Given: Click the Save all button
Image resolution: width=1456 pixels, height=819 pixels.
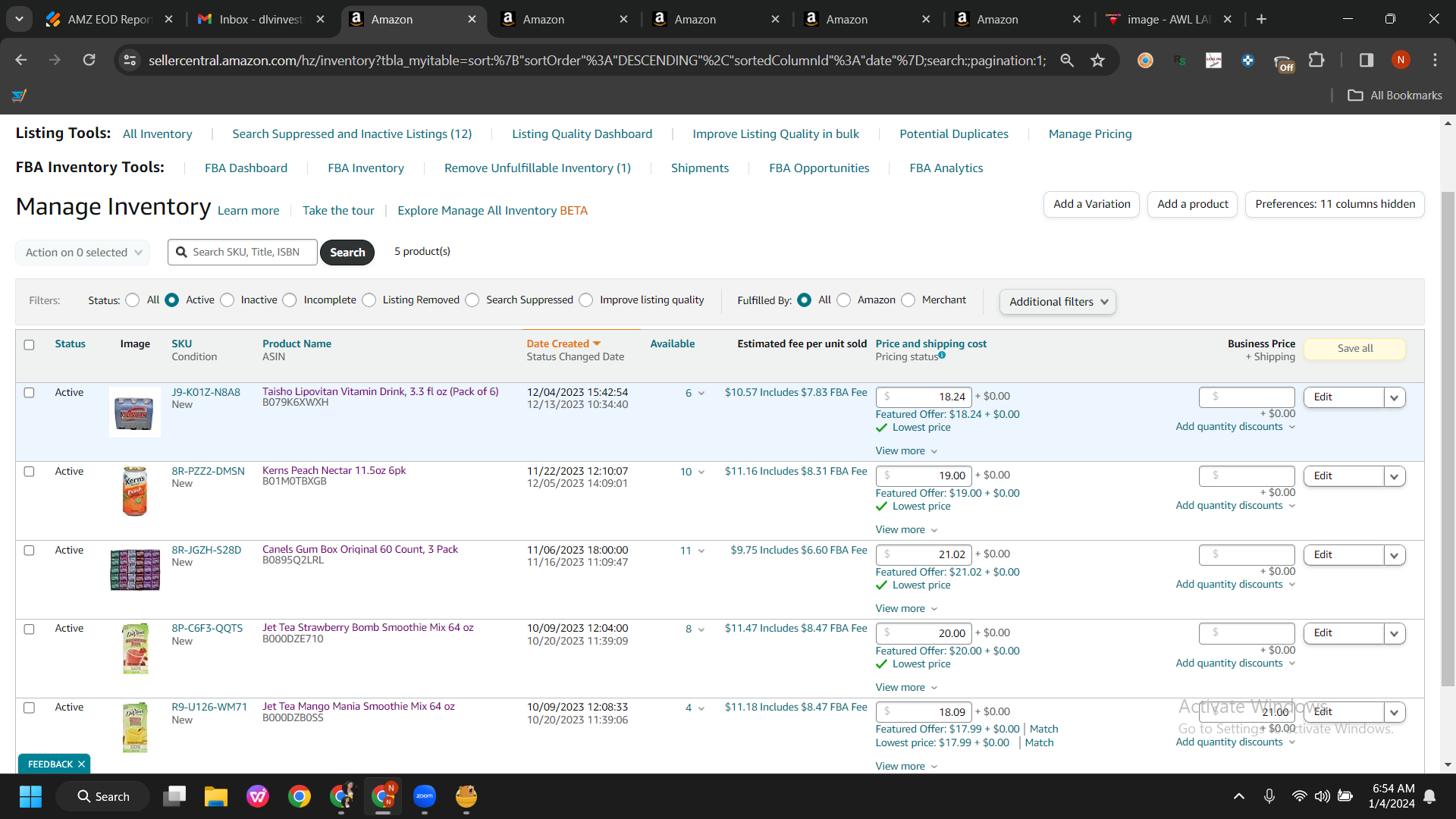Looking at the screenshot, I should [x=1355, y=349].
